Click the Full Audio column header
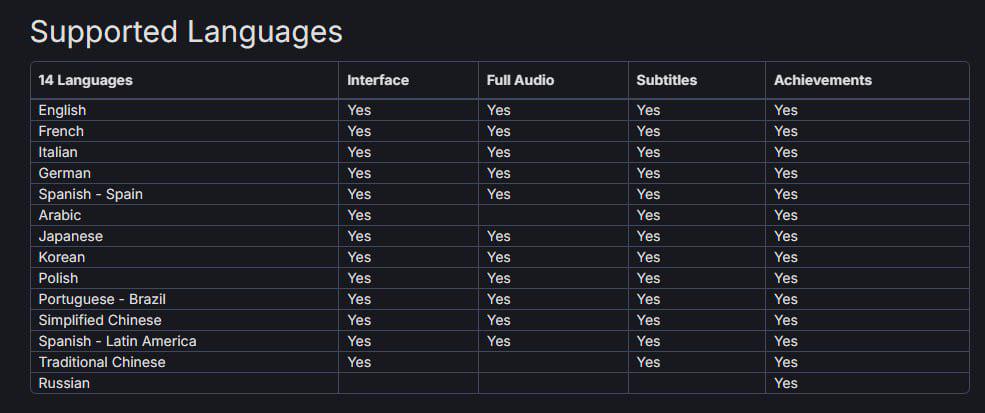The width and height of the screenshot is (985, 413). (x=520, y=80)
